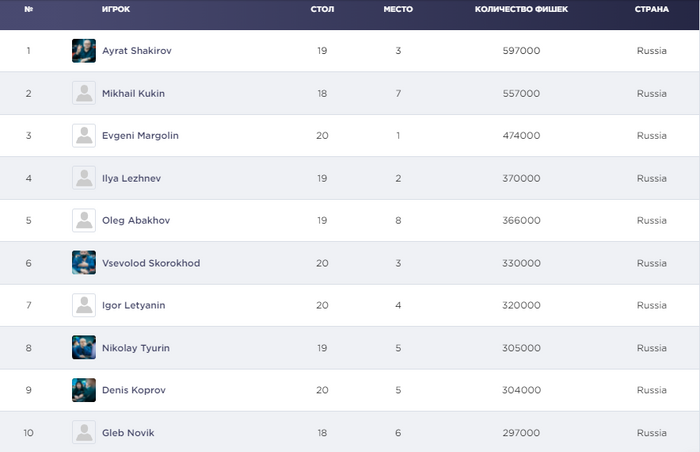The image size is (700, 452).
Task: Sort by the МЕСТО column header
Action: coord(398,9)
